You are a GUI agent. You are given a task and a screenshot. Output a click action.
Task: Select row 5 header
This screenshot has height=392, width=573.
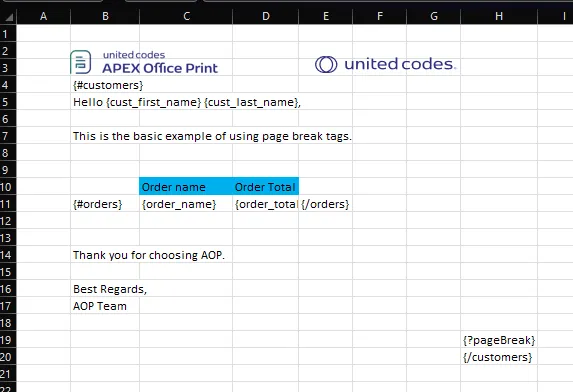coord(8,102)
